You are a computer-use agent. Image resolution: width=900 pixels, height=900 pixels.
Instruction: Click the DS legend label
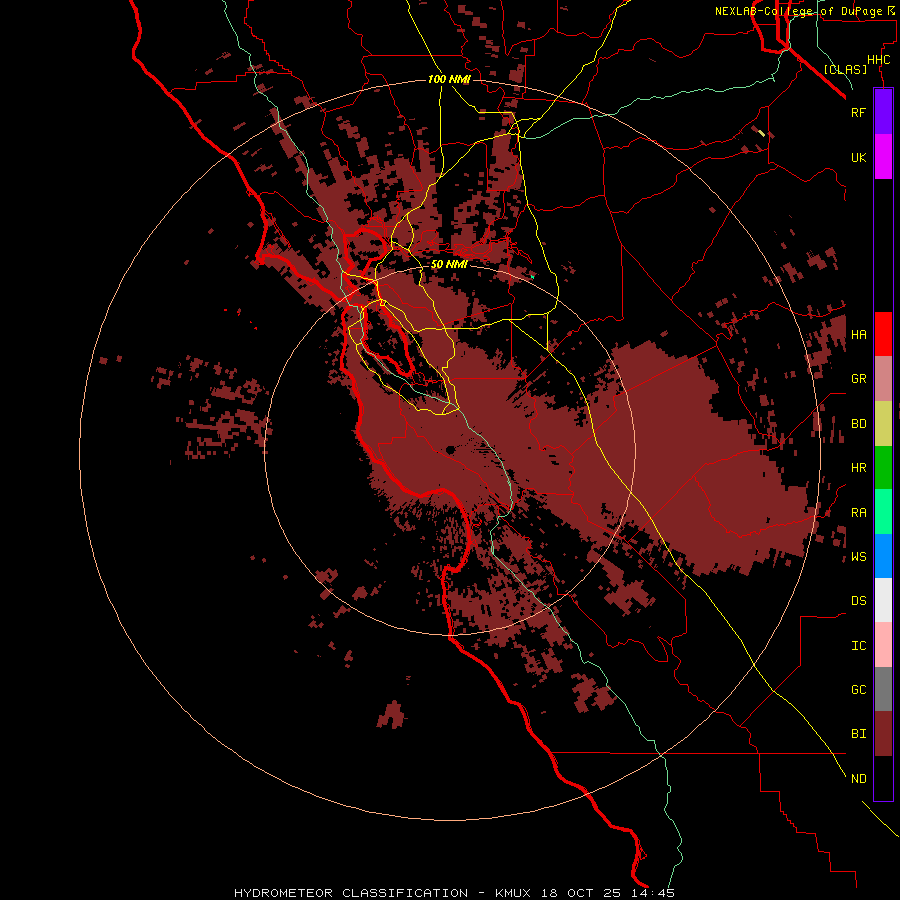click(x=858, y=600)
